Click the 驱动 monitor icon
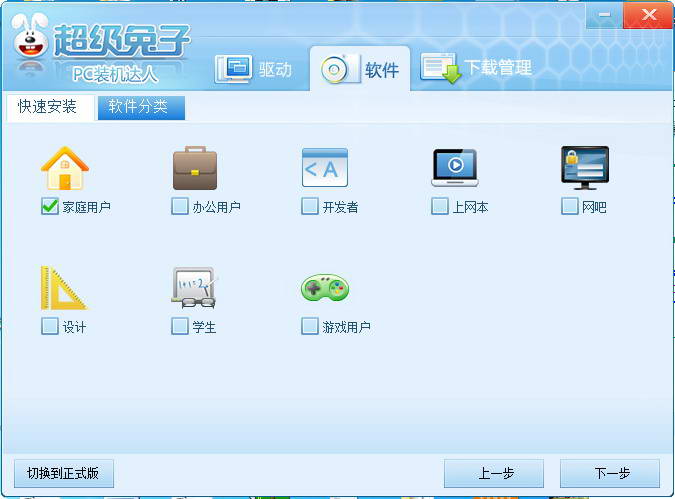Image resolution: width=675 pixels, height=499 pixels. click(x=233, y=69)
